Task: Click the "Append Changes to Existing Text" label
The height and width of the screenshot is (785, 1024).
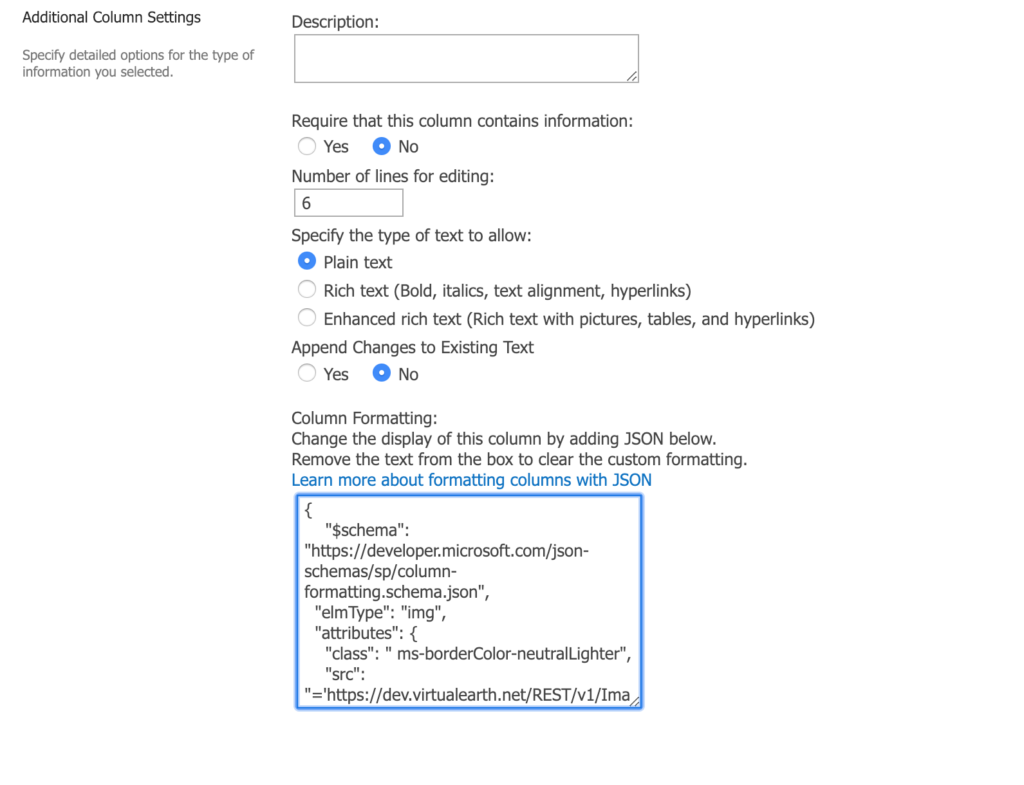Action: (x=413, y=347)
